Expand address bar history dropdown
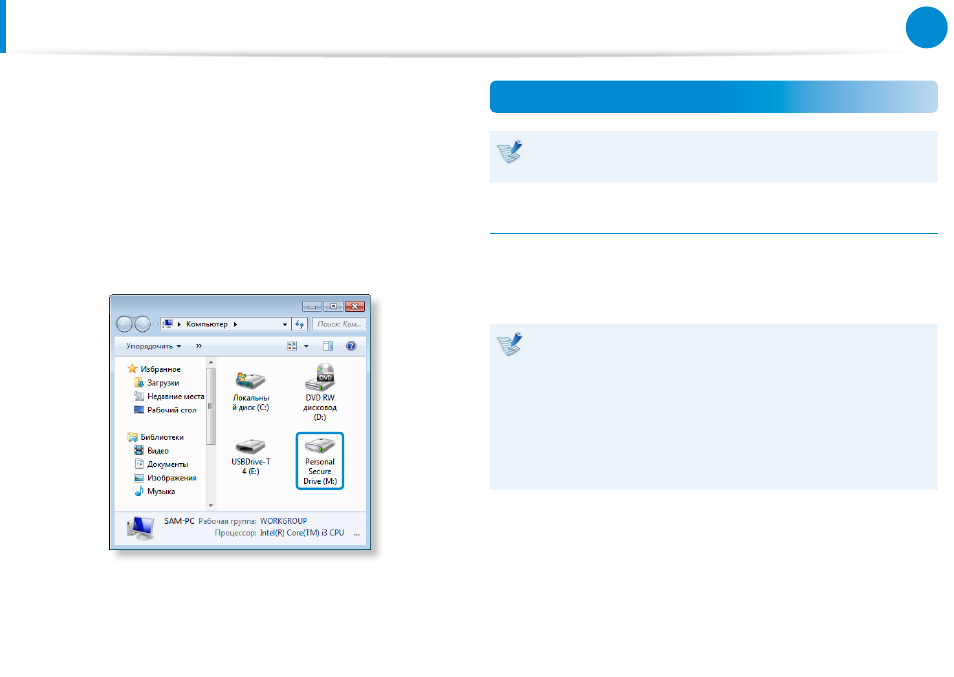The height and width of the screenshot is (677, 954). [x=285, y=324]
